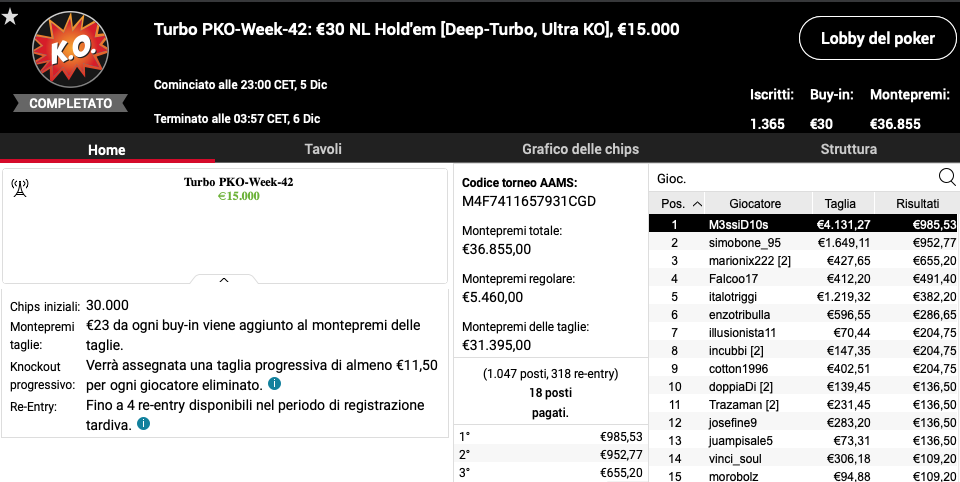Go to the Struttura tab
This screenshot has height=482, width=960.
(x=849, y=149)
